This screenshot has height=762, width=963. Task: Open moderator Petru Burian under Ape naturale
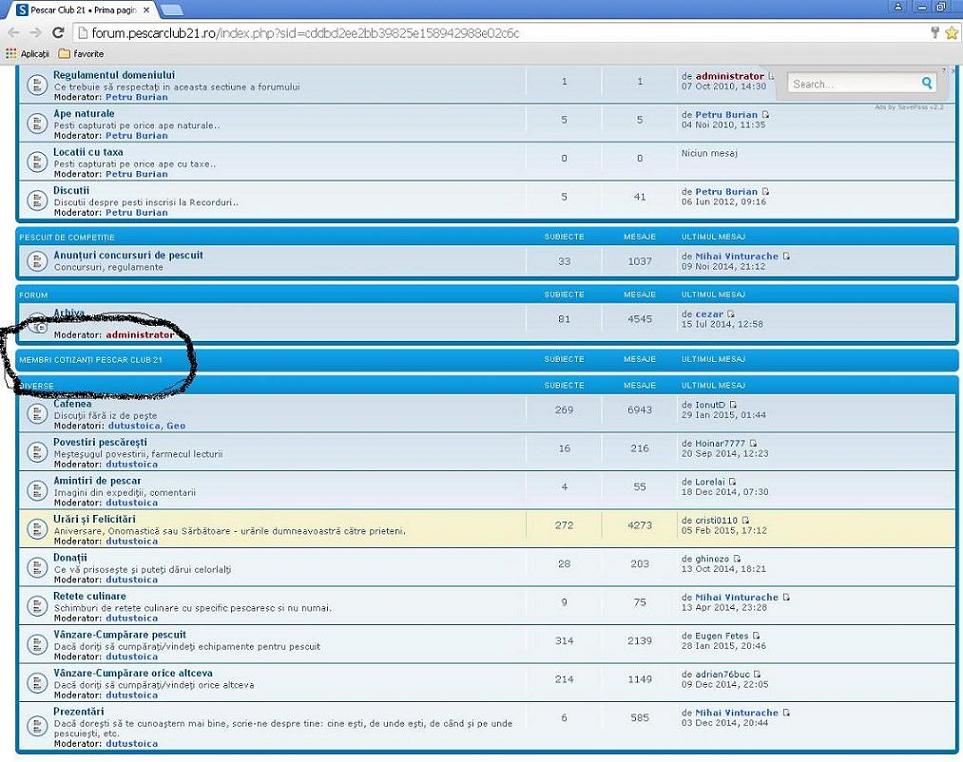point(137,136)
